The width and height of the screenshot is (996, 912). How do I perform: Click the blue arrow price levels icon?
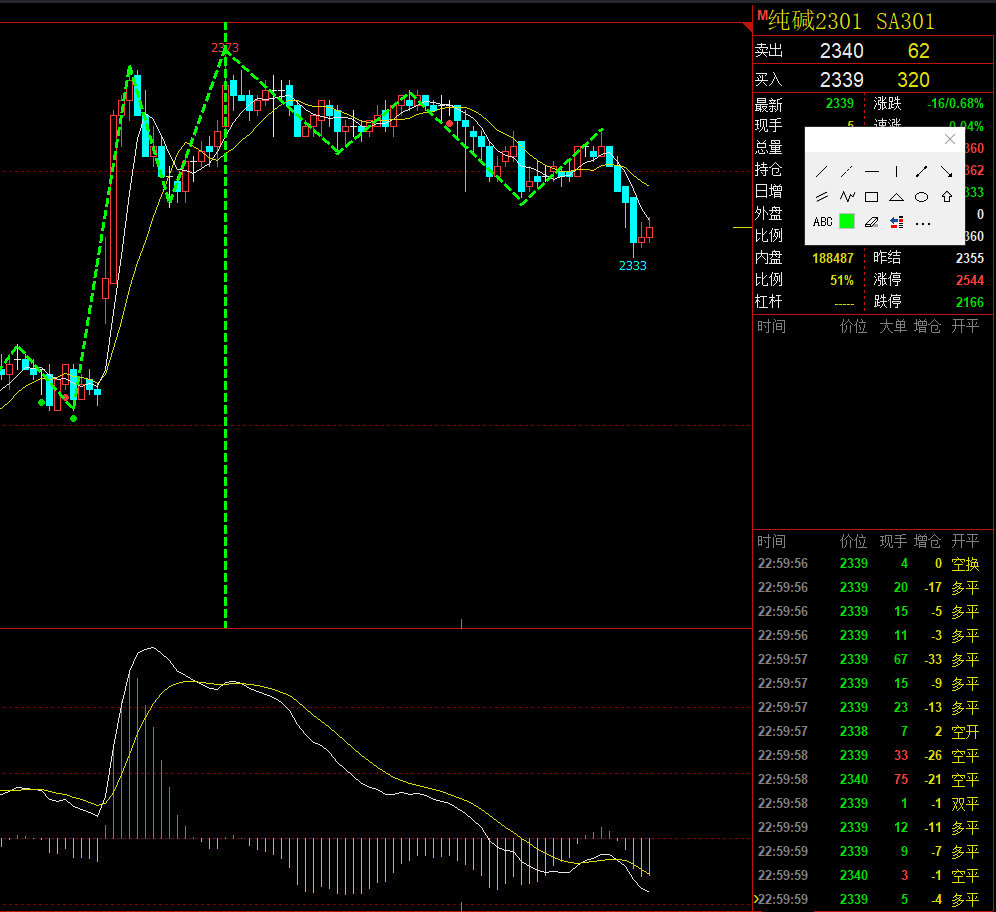pos(896,222)
